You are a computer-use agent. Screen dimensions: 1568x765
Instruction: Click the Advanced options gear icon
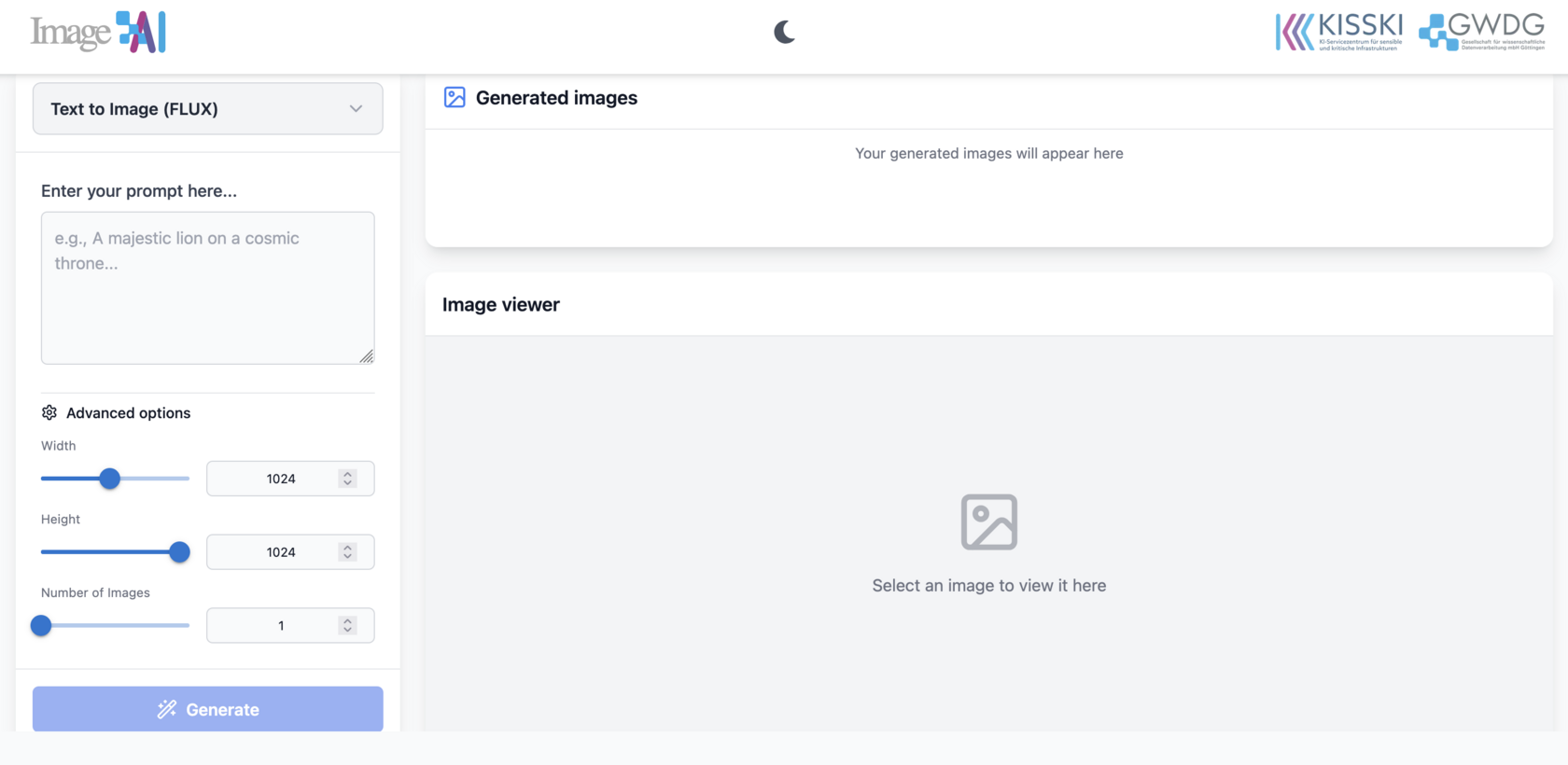tap(49, 412)
